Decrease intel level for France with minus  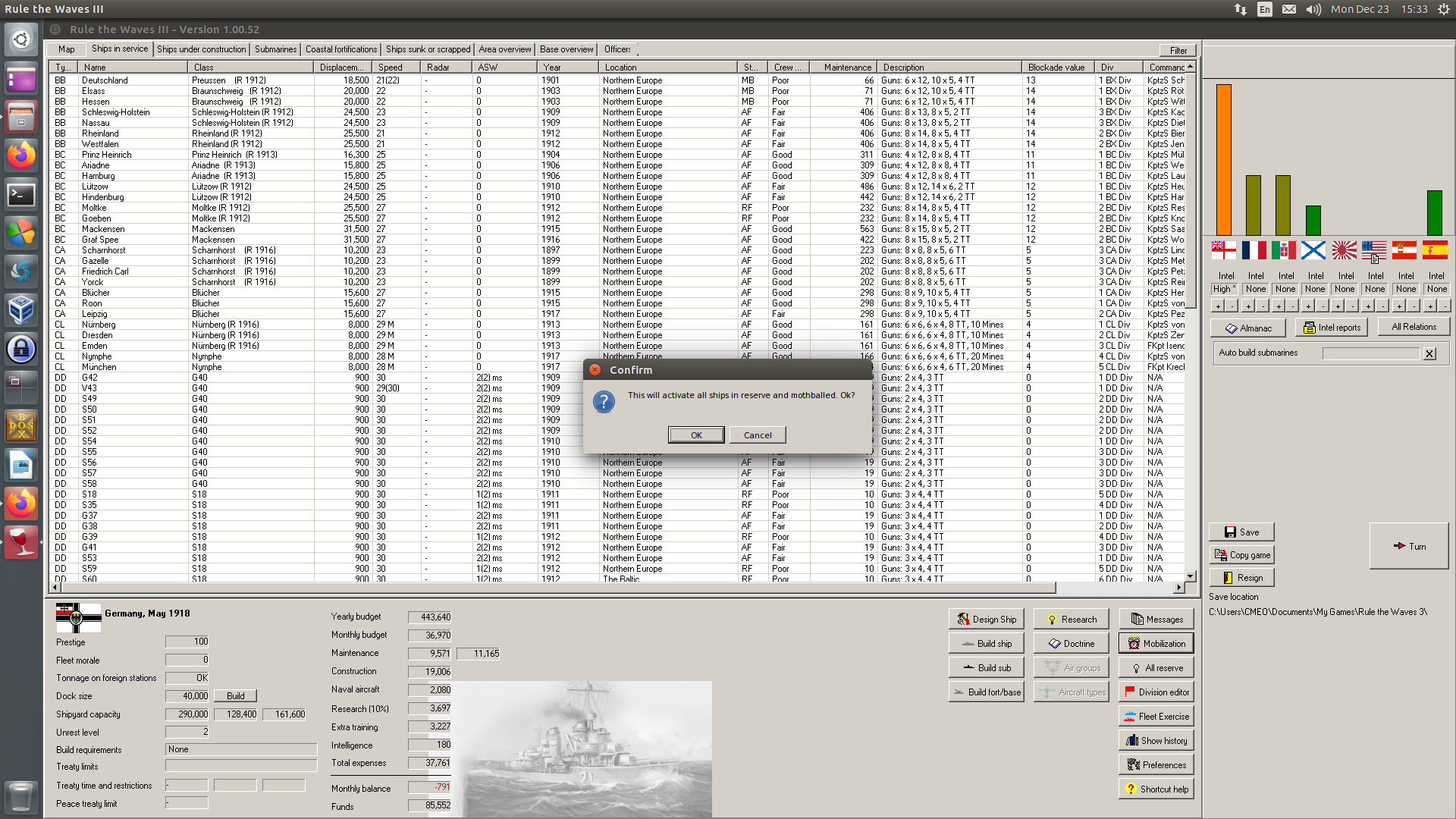click(1263, 306)
